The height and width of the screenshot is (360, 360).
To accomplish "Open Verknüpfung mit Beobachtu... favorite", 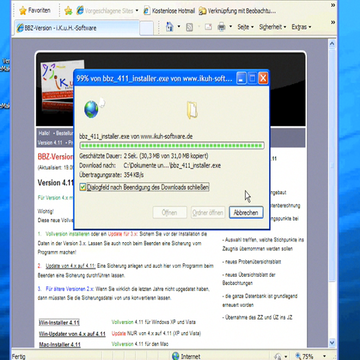I will tap(237, 11).
